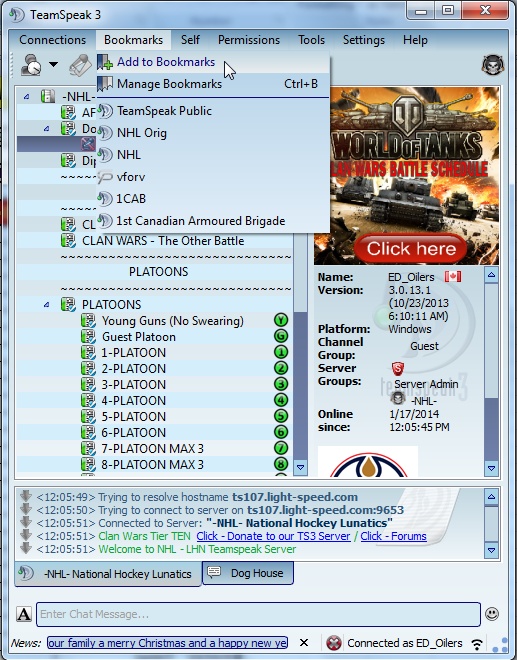Click the wifi signal status icon
Viewport: 517px width, 660px height.
(477, 644)
